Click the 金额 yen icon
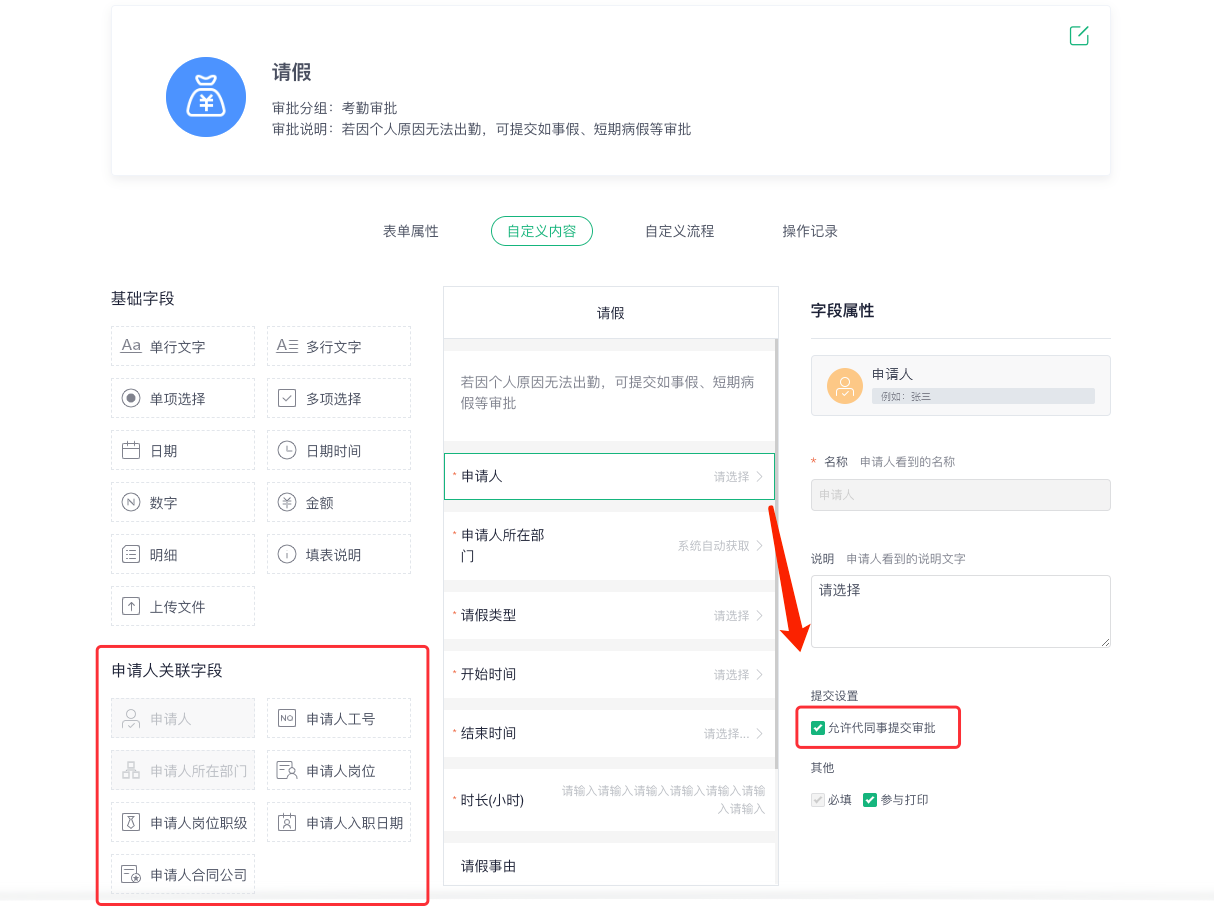Image resolution: width=1214 pixels, height=920 pixels. click(x=287, y=502)
